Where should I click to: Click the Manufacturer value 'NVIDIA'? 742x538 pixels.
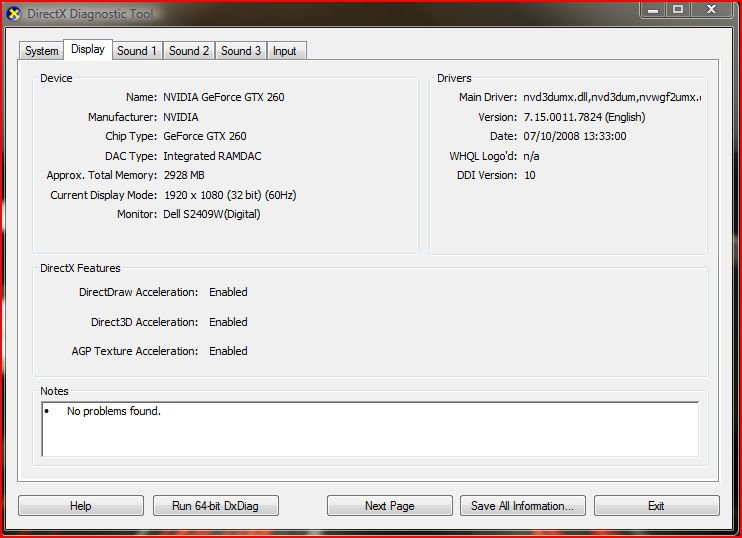[180, 117]
